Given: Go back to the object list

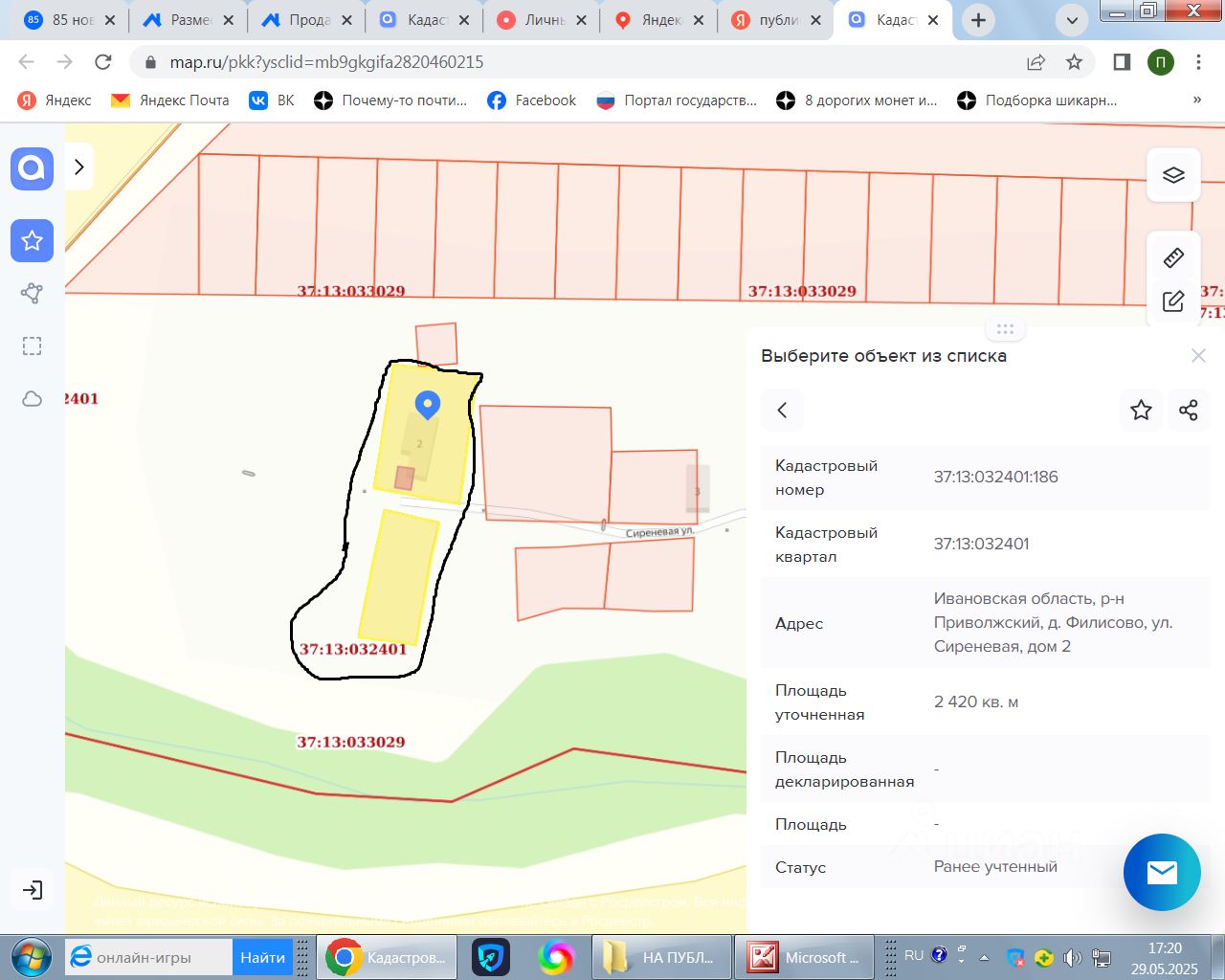Looking at the screenshot, I should 782,411.
